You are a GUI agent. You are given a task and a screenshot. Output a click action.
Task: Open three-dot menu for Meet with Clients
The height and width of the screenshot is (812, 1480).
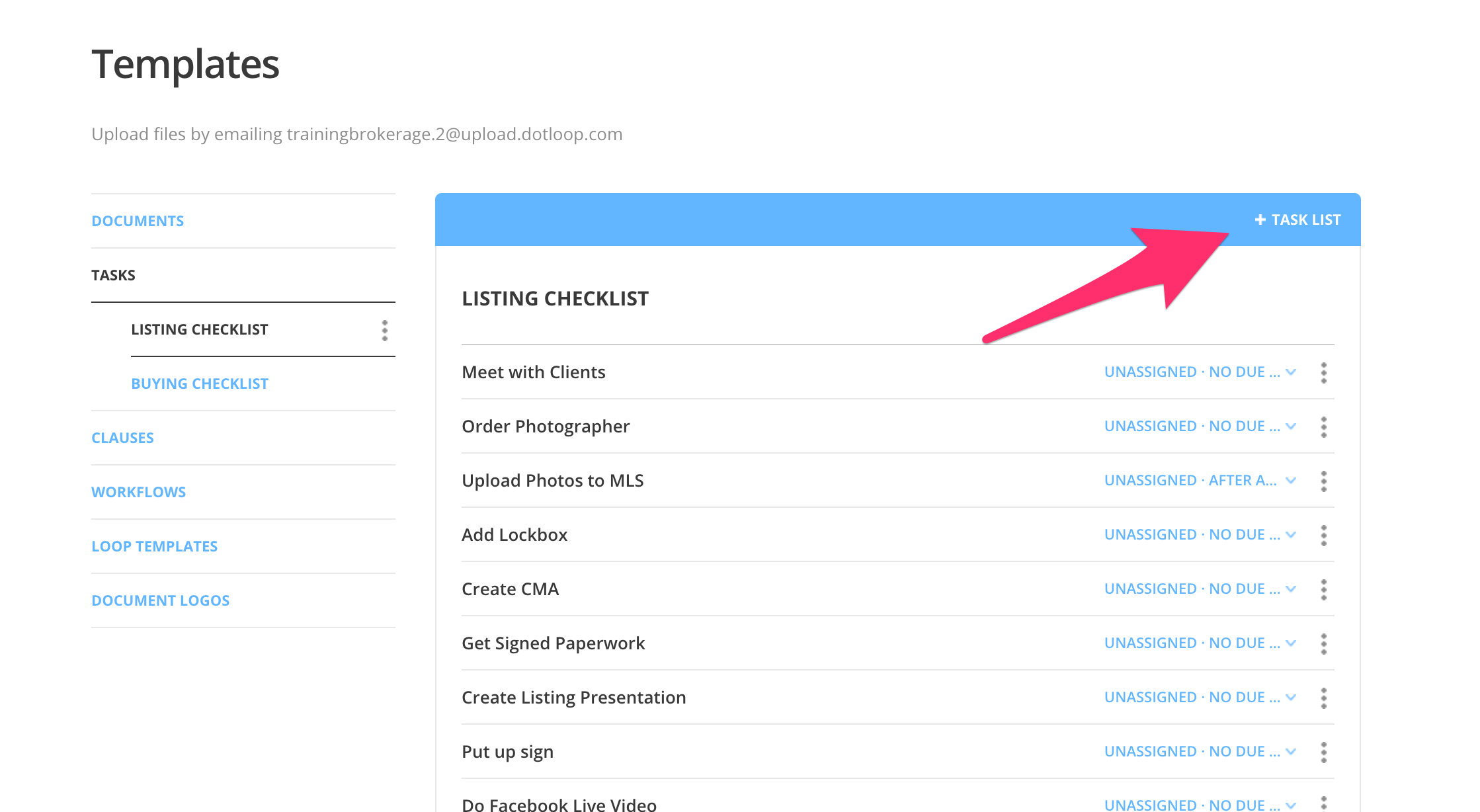1323,372
